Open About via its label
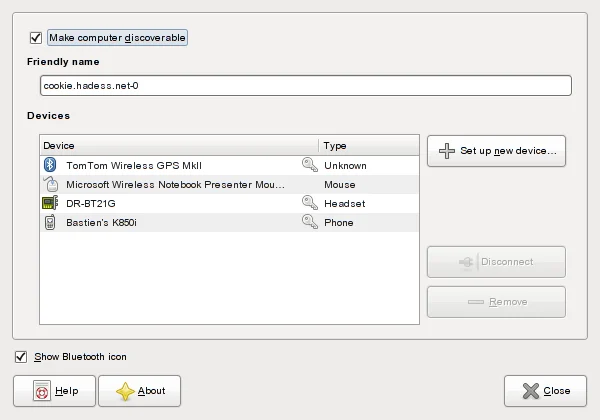 pyautogui.click(x=152, y=391)
